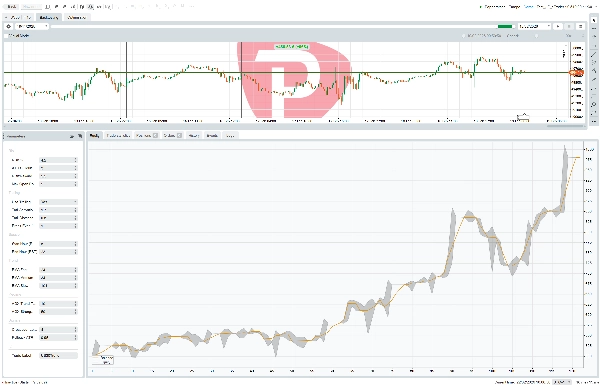
Task: Select the trend line drawing tool
Action: click(593, 54)
